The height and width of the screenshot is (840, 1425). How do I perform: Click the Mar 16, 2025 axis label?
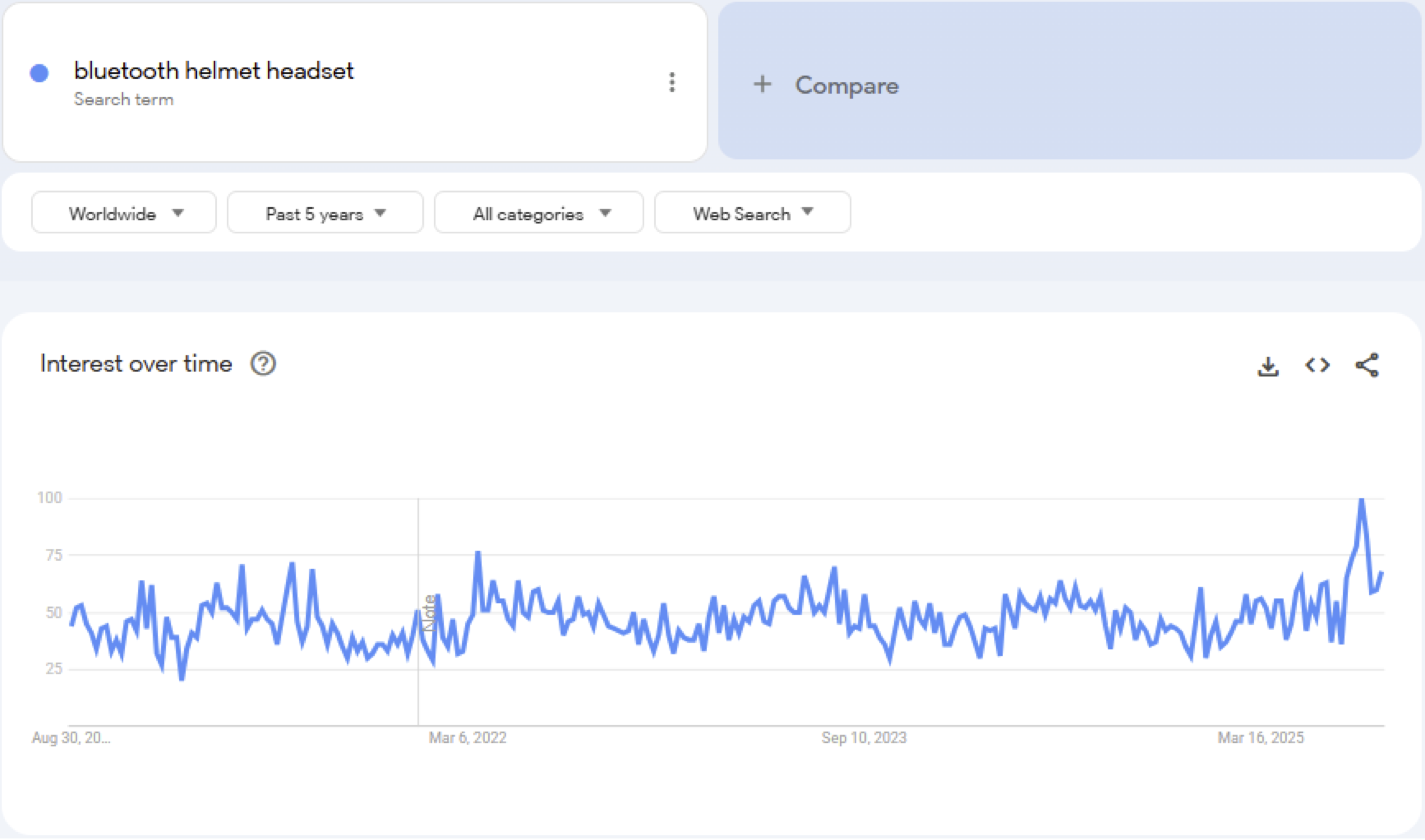(1261, 738)
